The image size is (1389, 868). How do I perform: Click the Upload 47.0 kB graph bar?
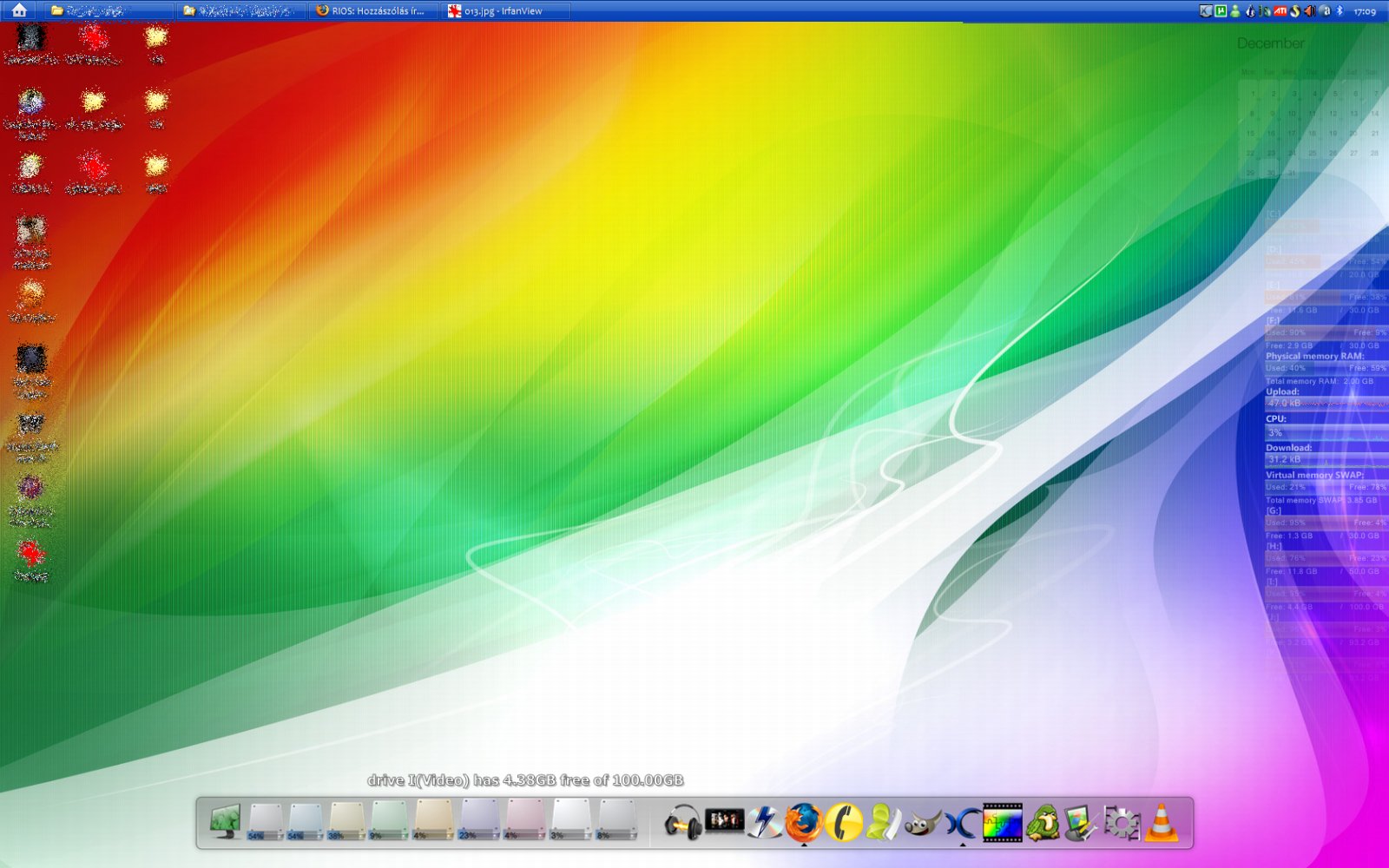coord(1326,403)
